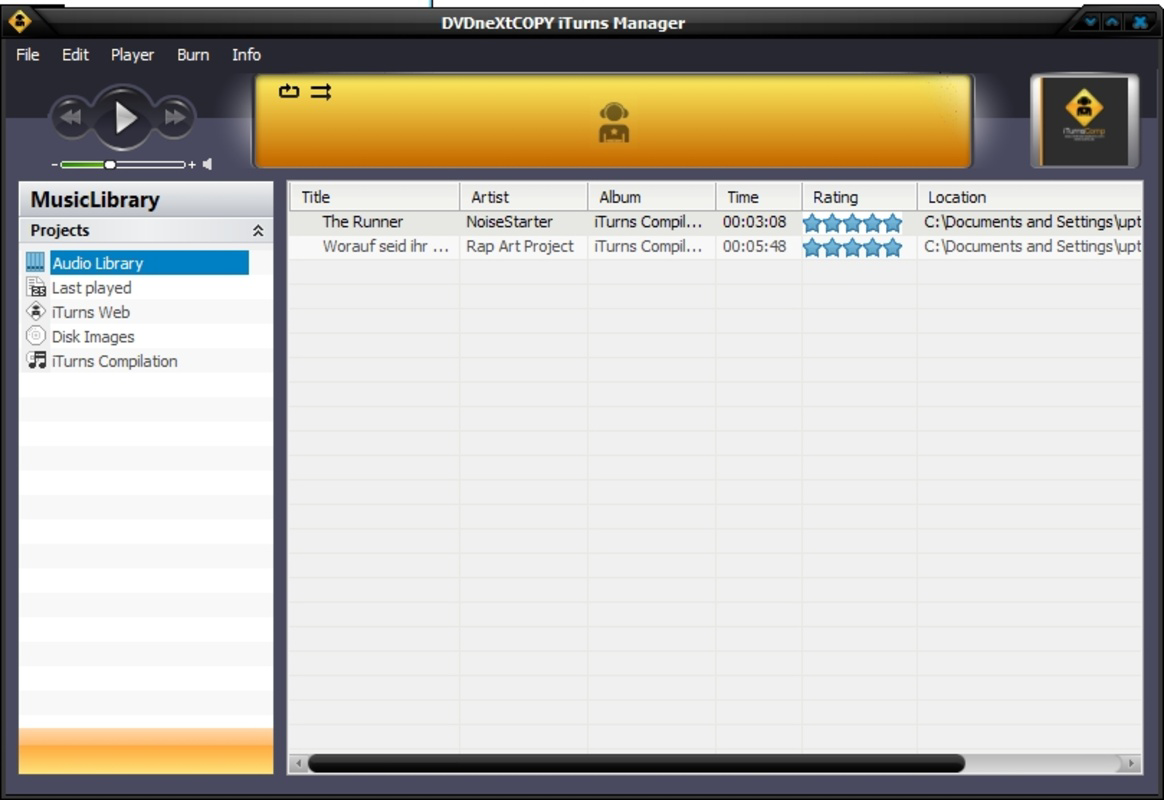Set rating stars for The Runner
This screenshot has height=800, width=1164.
tap(852, 223)
